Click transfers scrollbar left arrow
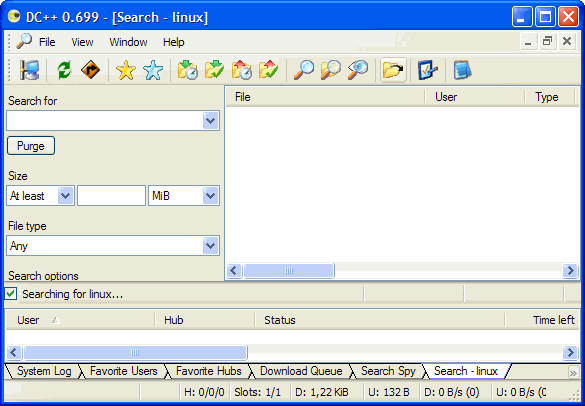This screenshot has height=406, width=585. tap(14, 352)
